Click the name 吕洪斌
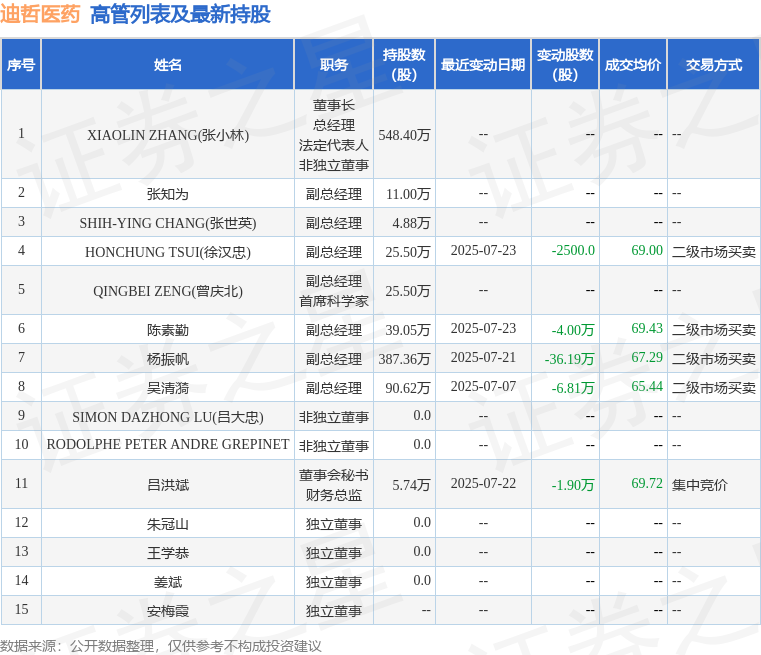 point(167,485)
